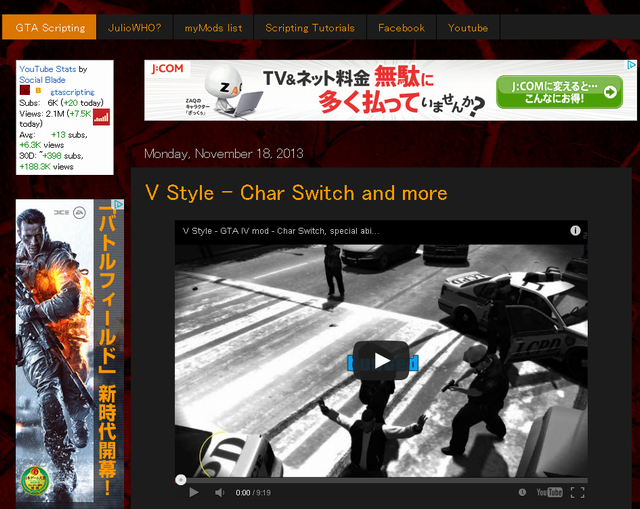
Task: Open the Youtube tab
Action: 468,27
